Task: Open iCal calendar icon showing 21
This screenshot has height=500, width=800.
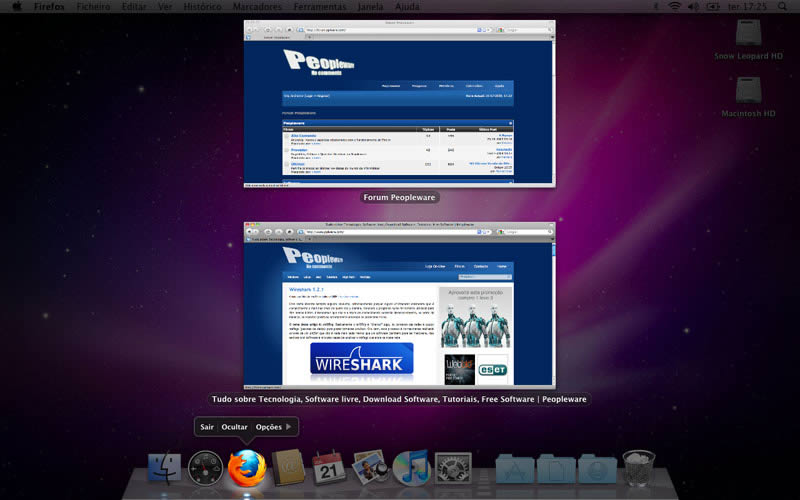Action: coord(329,469)
